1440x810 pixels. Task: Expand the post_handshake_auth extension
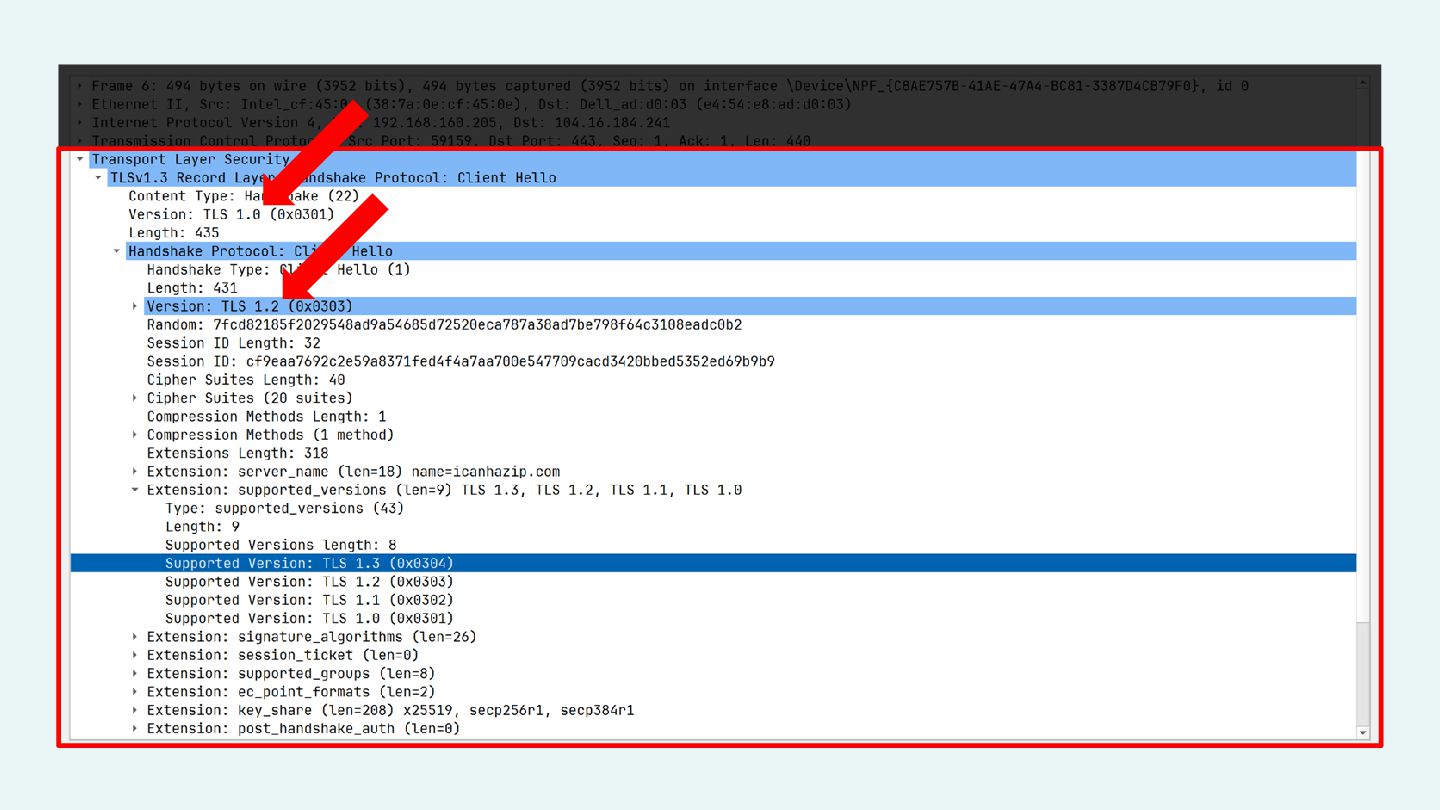[x=136, y=729]
